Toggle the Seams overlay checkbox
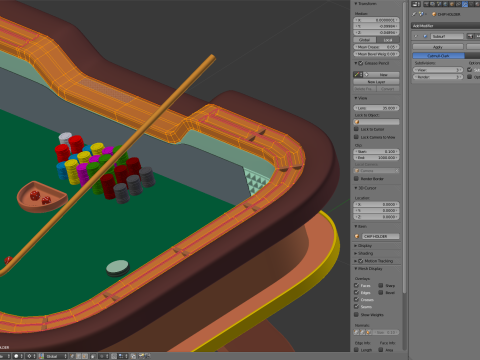Viewport: 480px width, 360px height. click(x=356, y=306)
